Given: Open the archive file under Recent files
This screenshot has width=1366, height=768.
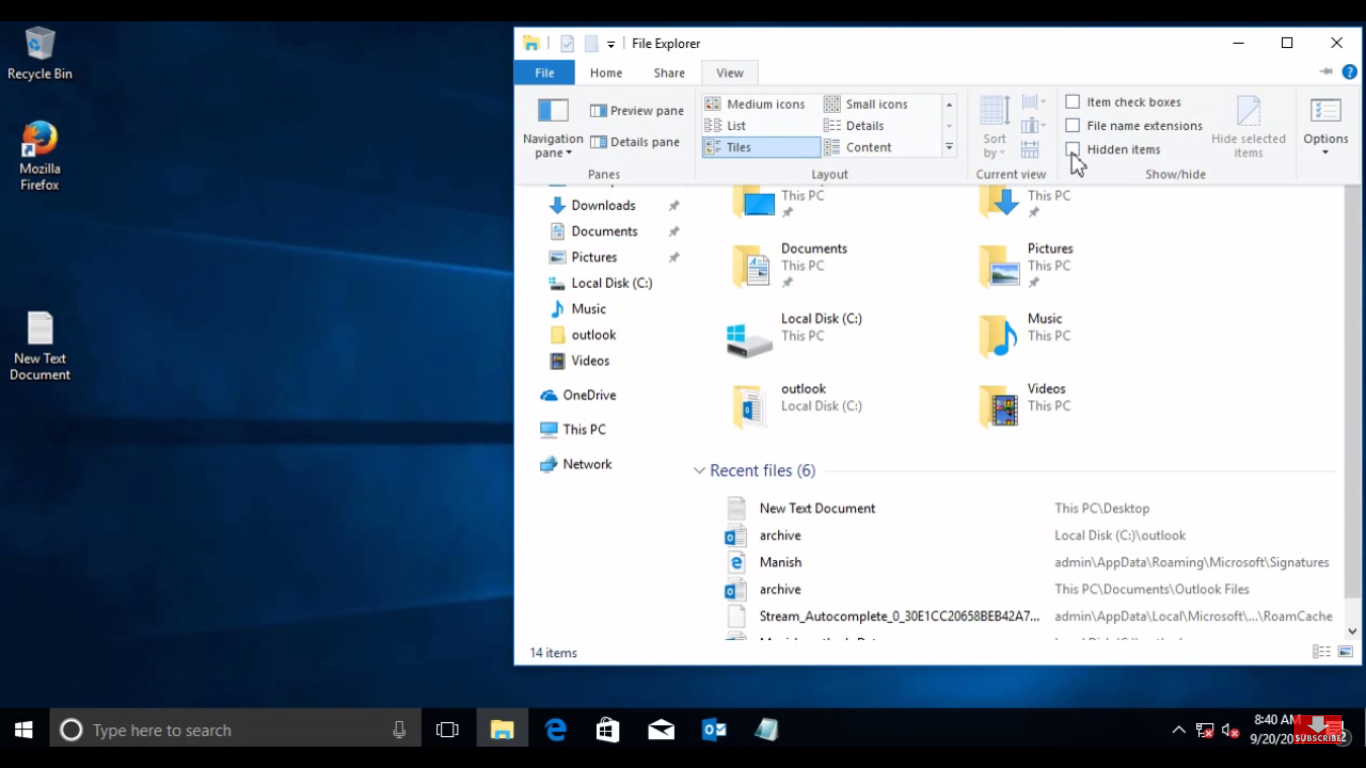Looking at the screenshot, I should click(x=780, y=535).
